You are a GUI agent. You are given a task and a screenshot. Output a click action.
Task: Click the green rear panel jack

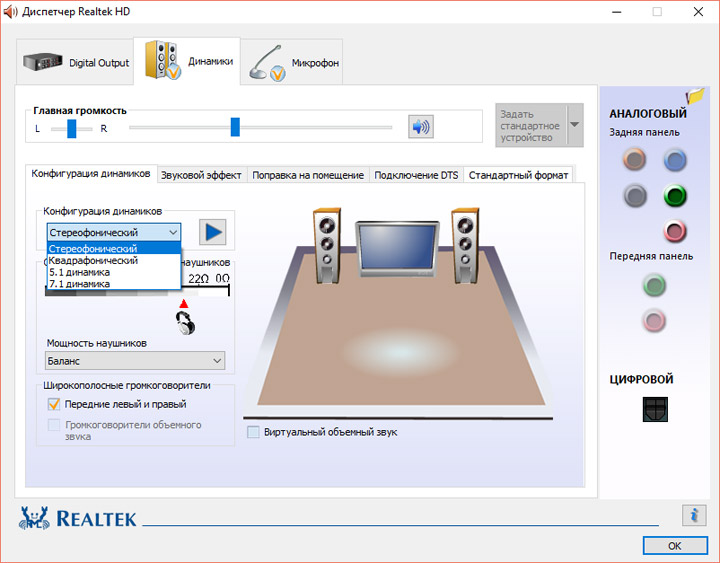[675, 196]
